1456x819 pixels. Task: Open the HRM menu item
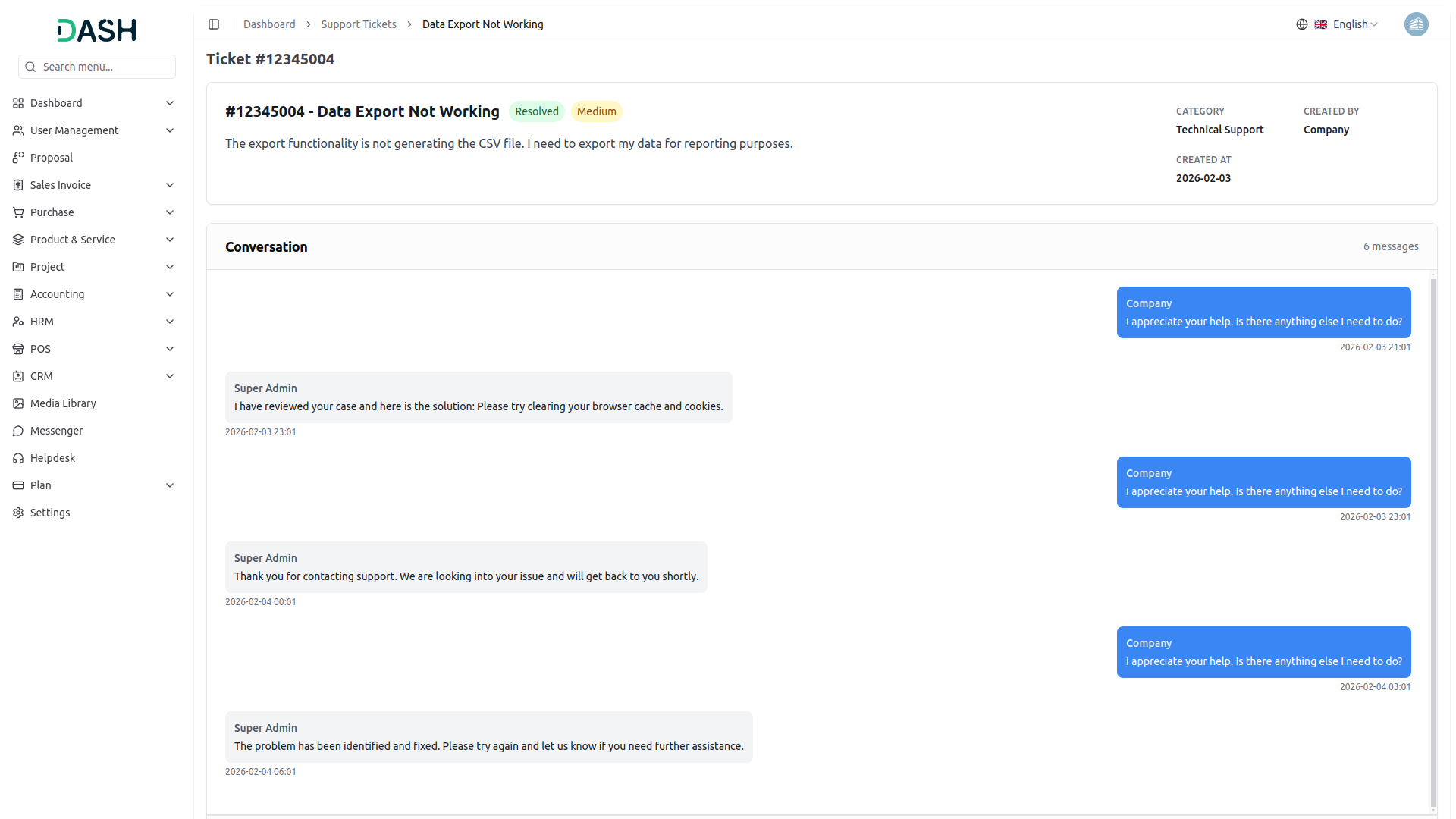click(x=42, y=322)
